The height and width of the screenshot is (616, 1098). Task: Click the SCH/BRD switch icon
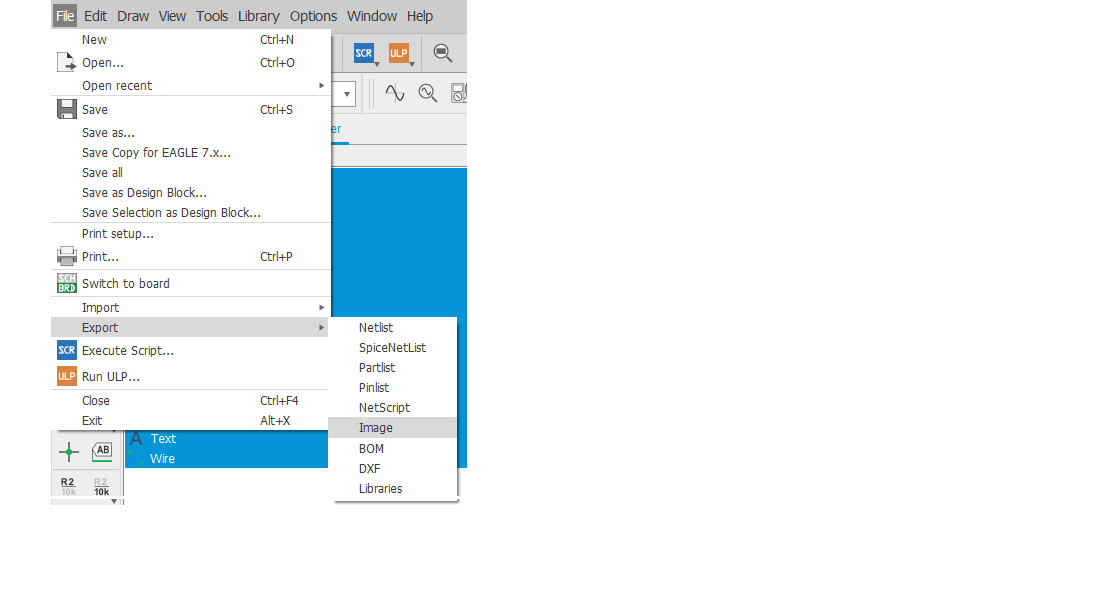click(x=67, y=283)
